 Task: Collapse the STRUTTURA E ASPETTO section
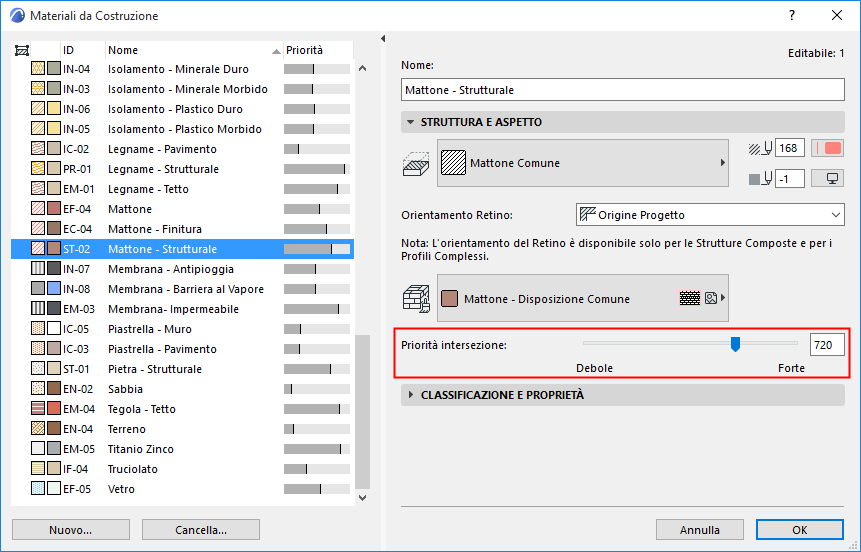410,122
